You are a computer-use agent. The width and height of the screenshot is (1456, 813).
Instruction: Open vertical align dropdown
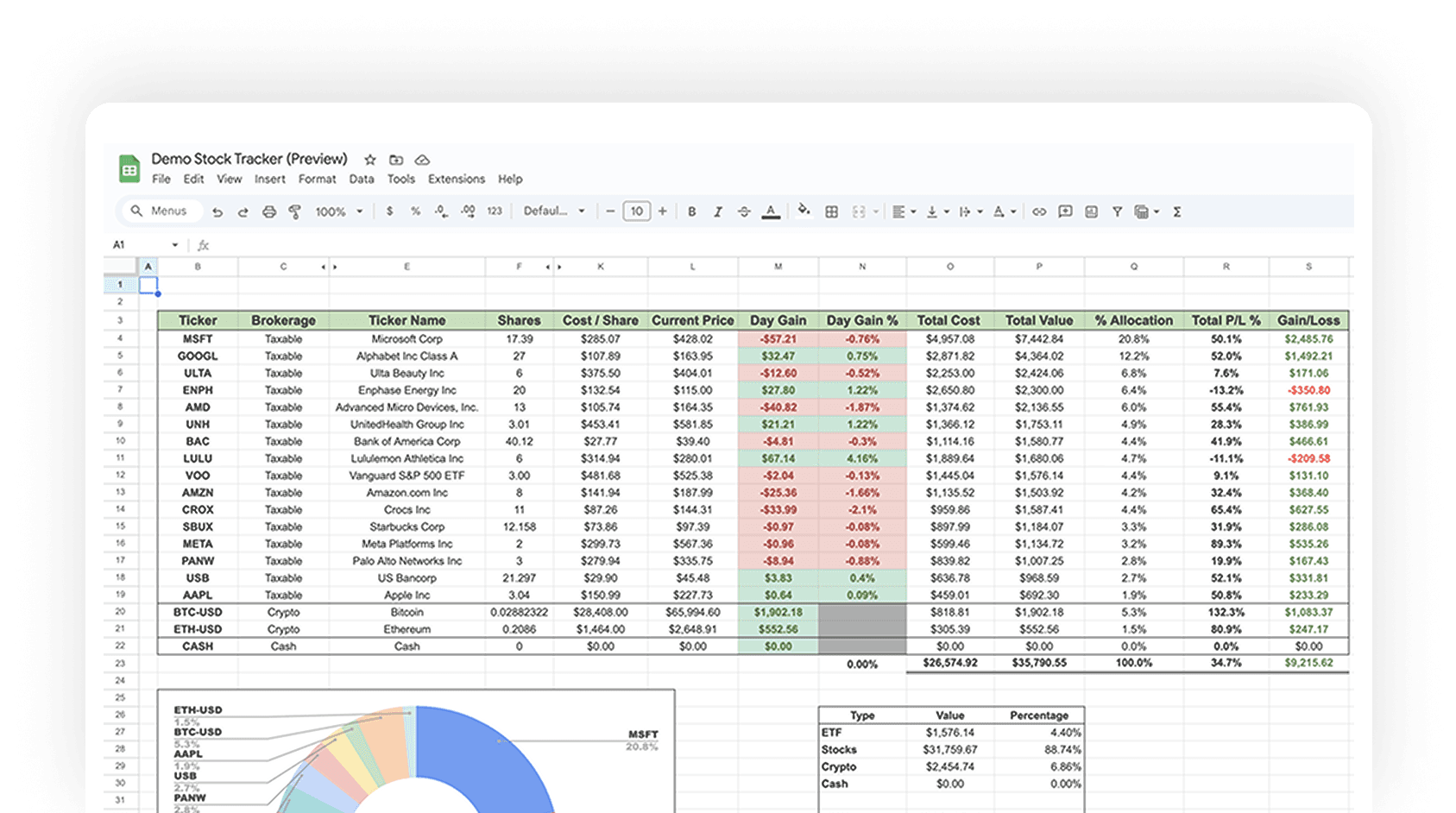coord(937,211)
